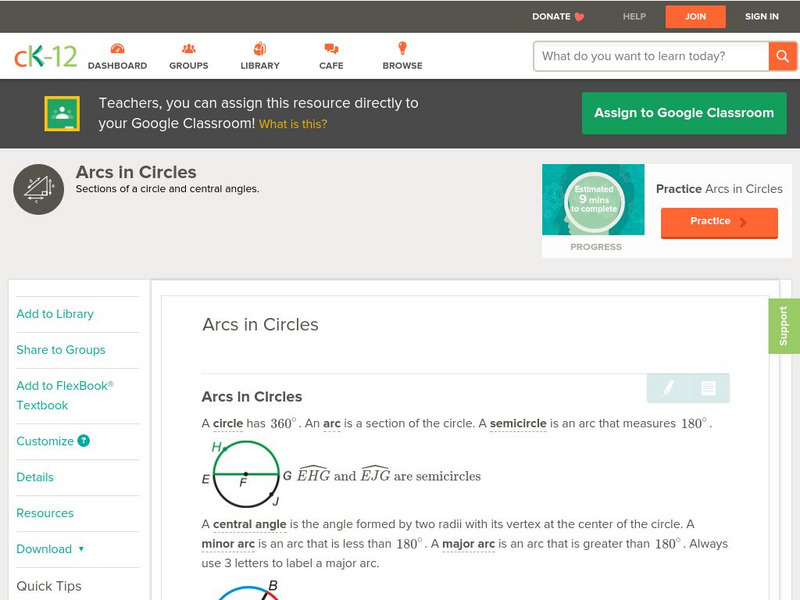
Task: Click the CK-12 logo
Action: 45,56
